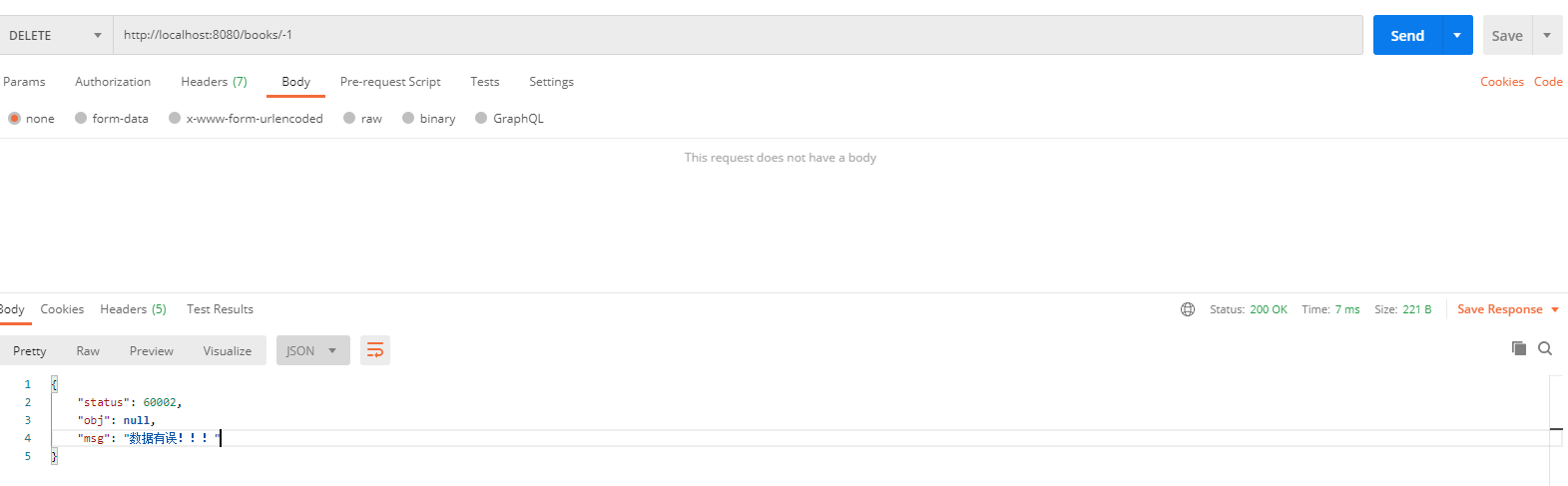Open the Send button dropdown arrow
The image size is (1568, 486).
1457,35
